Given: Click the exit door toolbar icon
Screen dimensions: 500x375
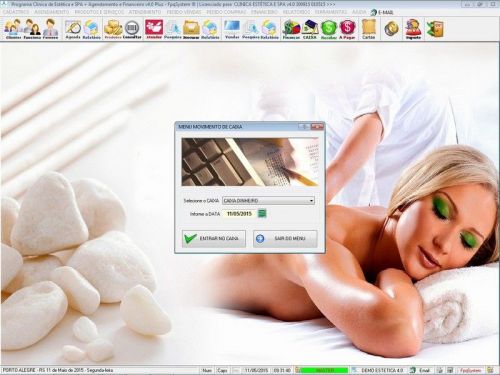Looking at the screenshot, I should pos(435,29).
